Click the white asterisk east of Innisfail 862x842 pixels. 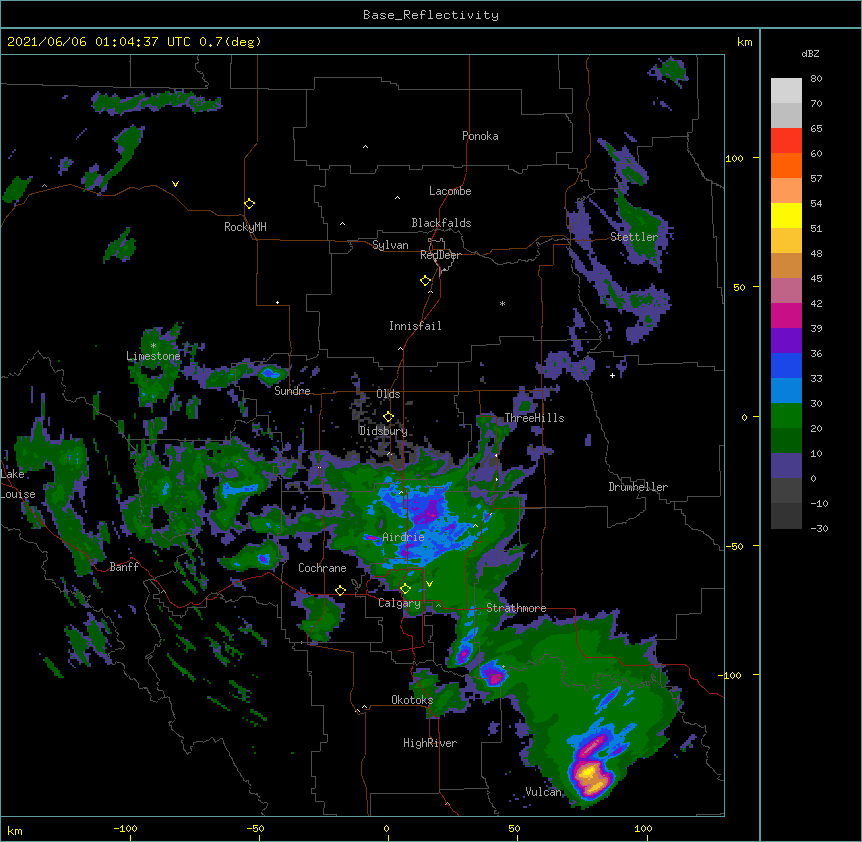point(502,303)
